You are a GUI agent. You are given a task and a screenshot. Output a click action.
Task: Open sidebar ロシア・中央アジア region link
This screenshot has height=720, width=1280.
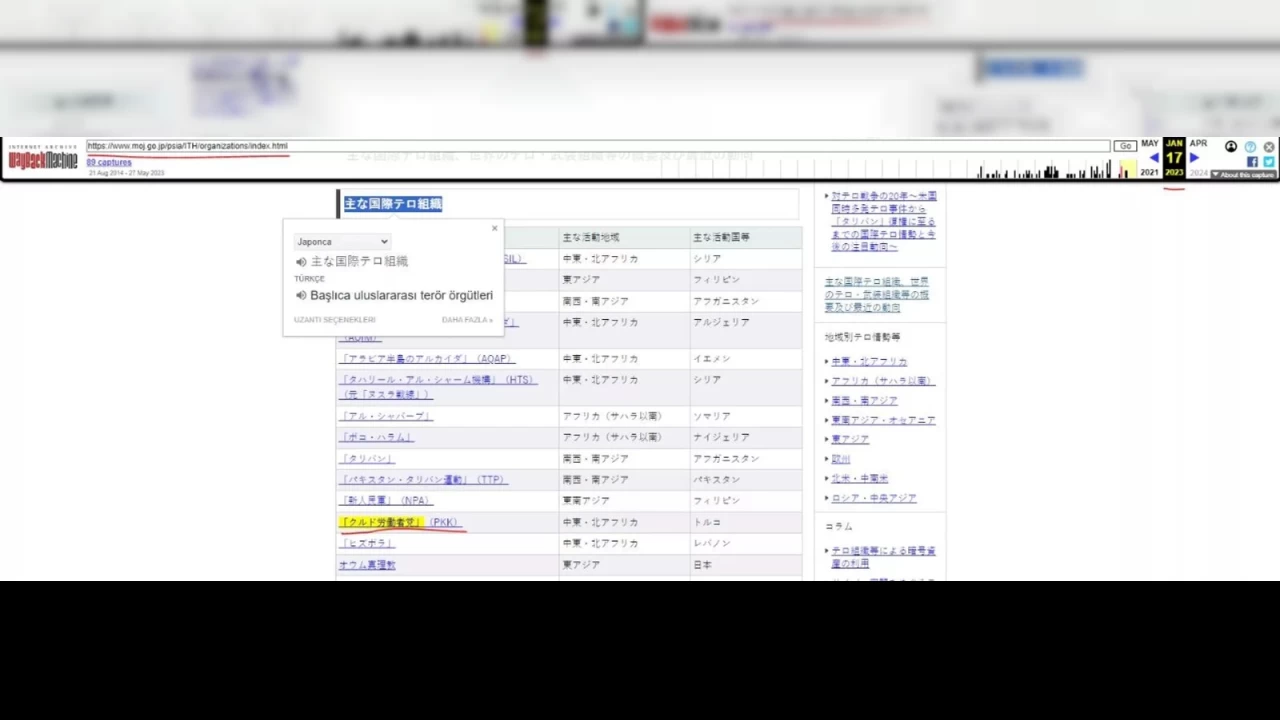pos(874,498)
